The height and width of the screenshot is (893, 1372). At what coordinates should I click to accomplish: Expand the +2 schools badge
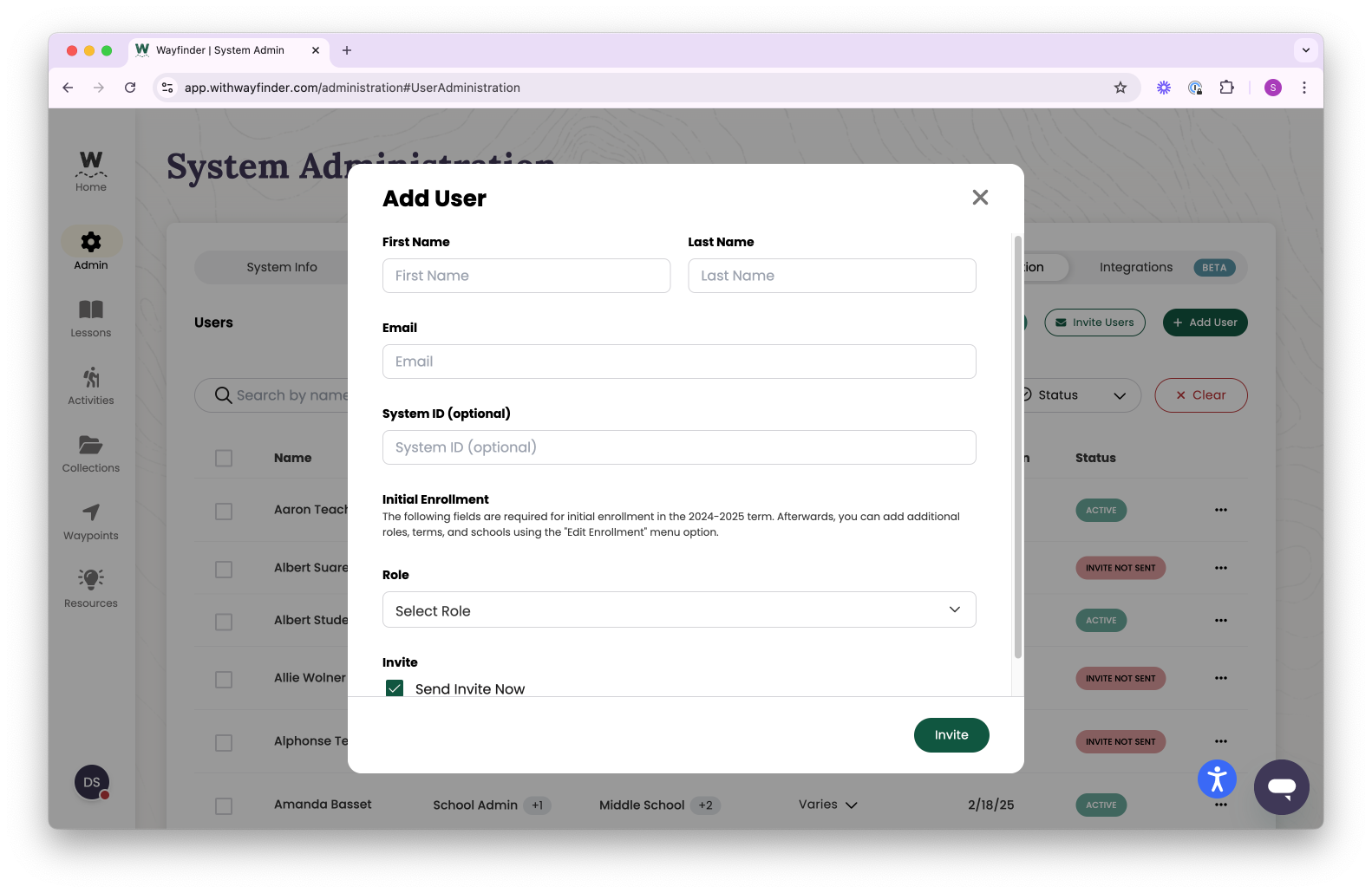tap(706, 805)
